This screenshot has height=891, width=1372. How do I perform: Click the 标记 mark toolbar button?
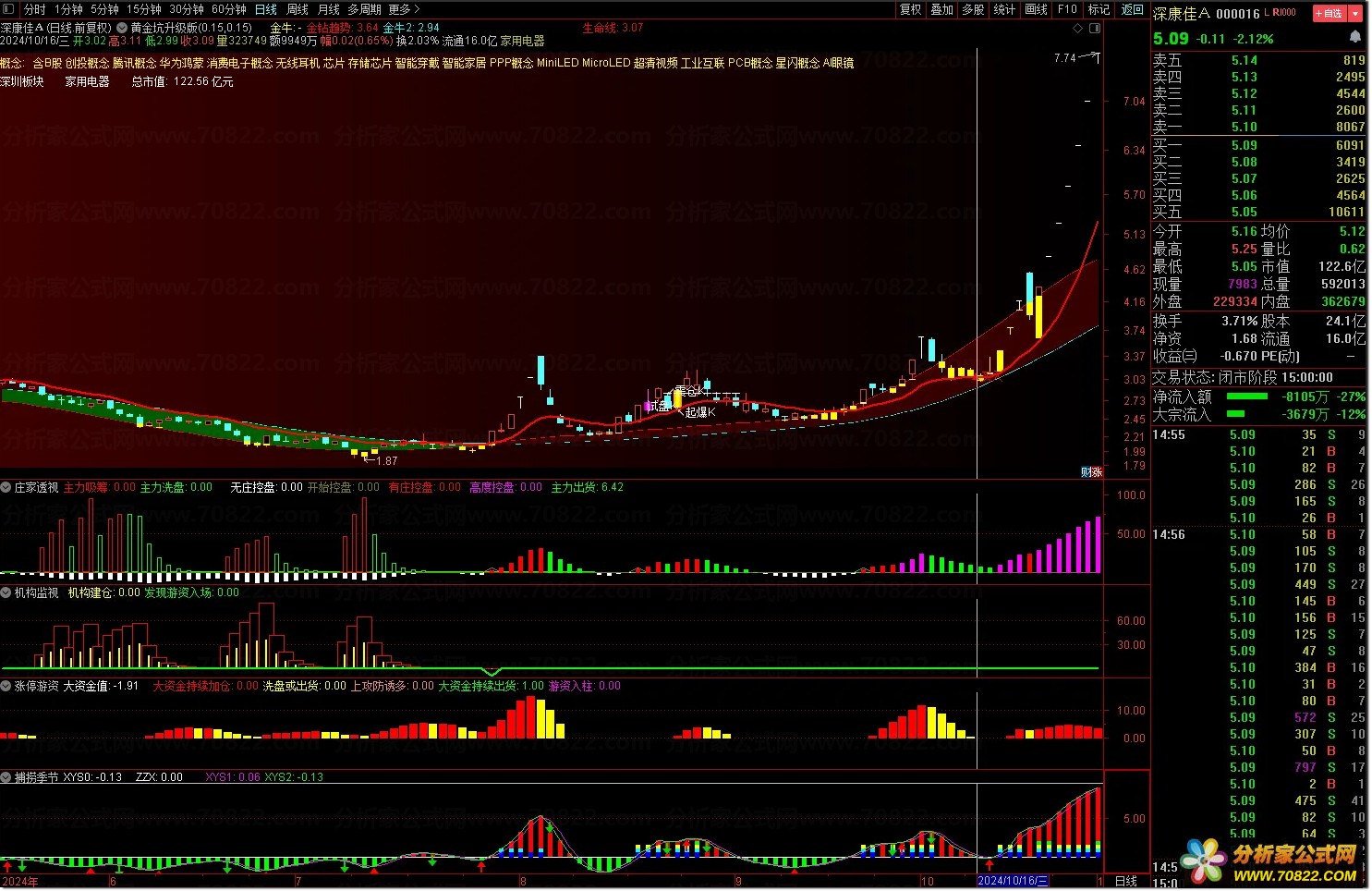tap(1099, 9)
